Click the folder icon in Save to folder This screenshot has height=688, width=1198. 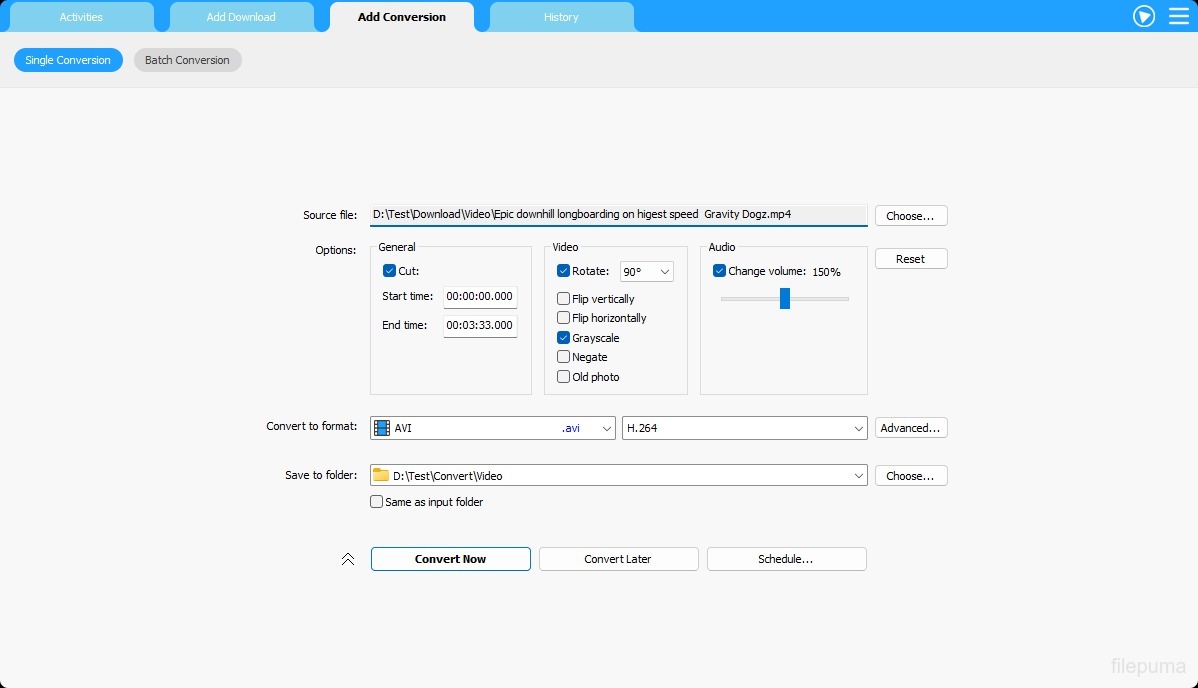pos(381,476)
